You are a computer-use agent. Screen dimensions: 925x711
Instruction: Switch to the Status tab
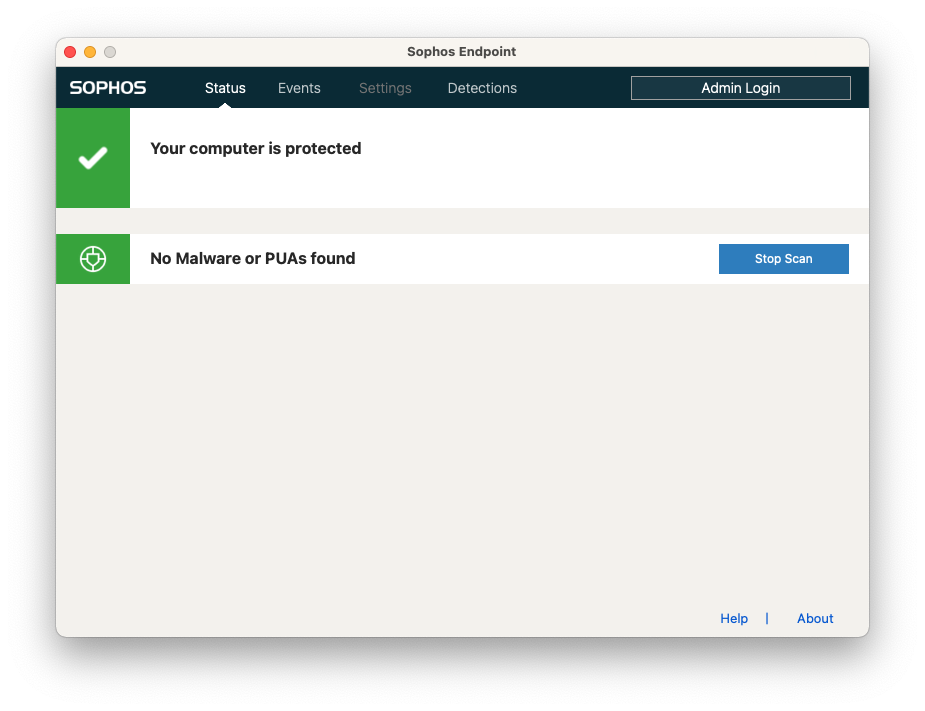click(225, 88)
